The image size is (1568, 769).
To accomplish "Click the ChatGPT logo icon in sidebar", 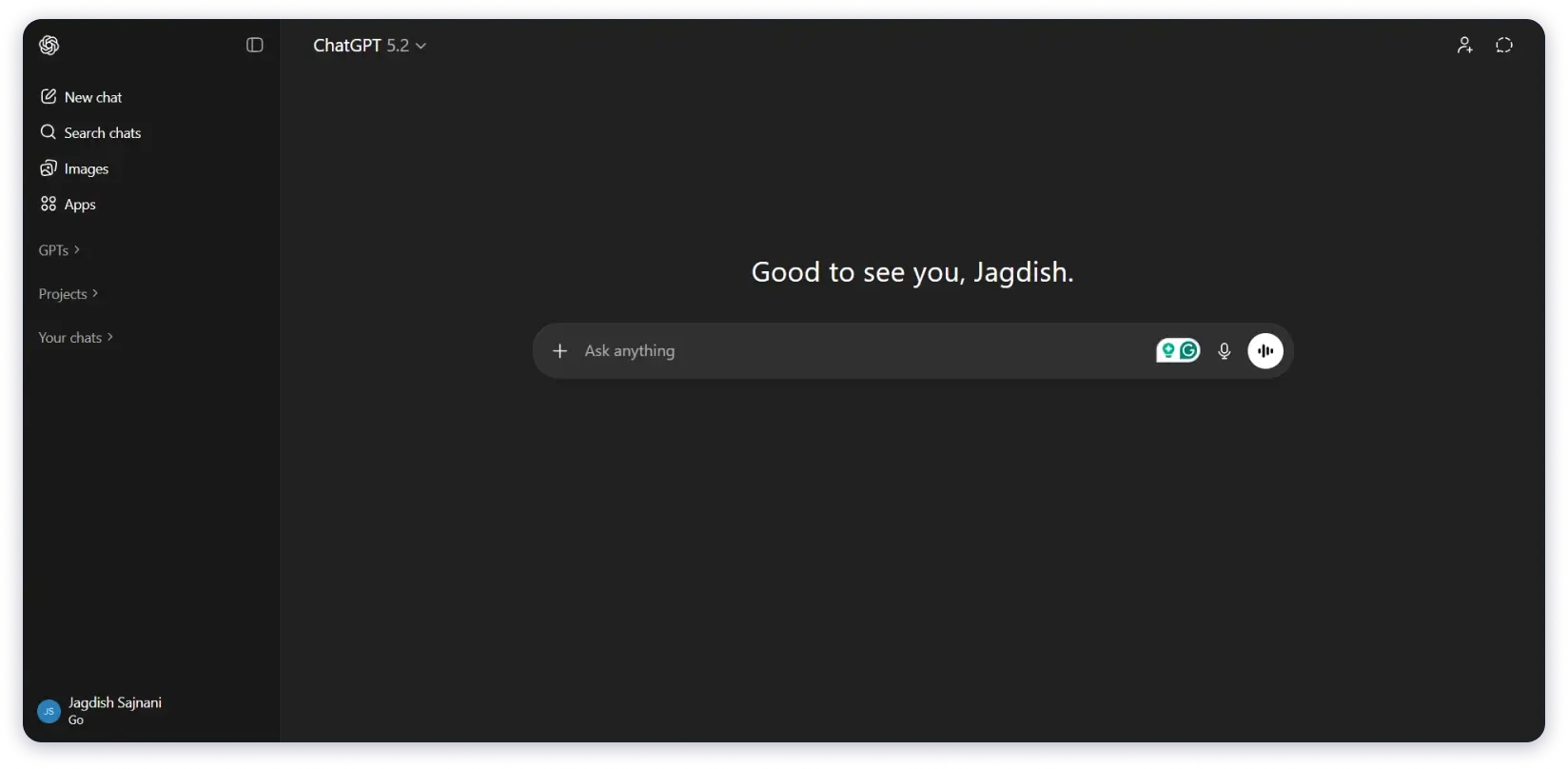I will (49, 46).
